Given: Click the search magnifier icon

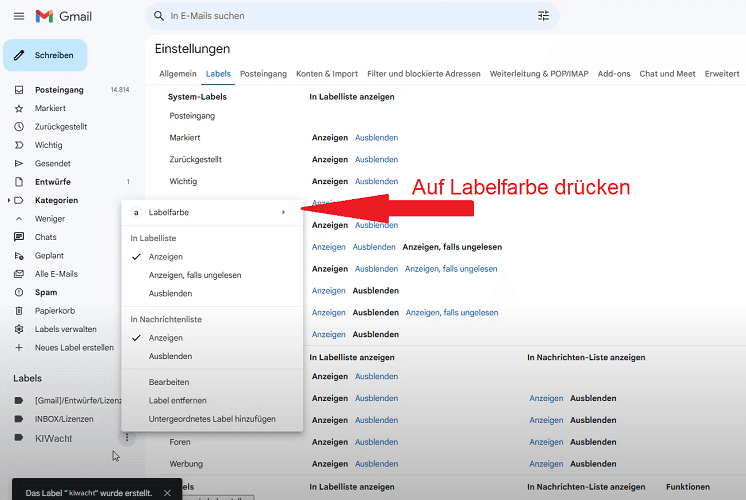Looking at the screenshot, I should 159,16.
